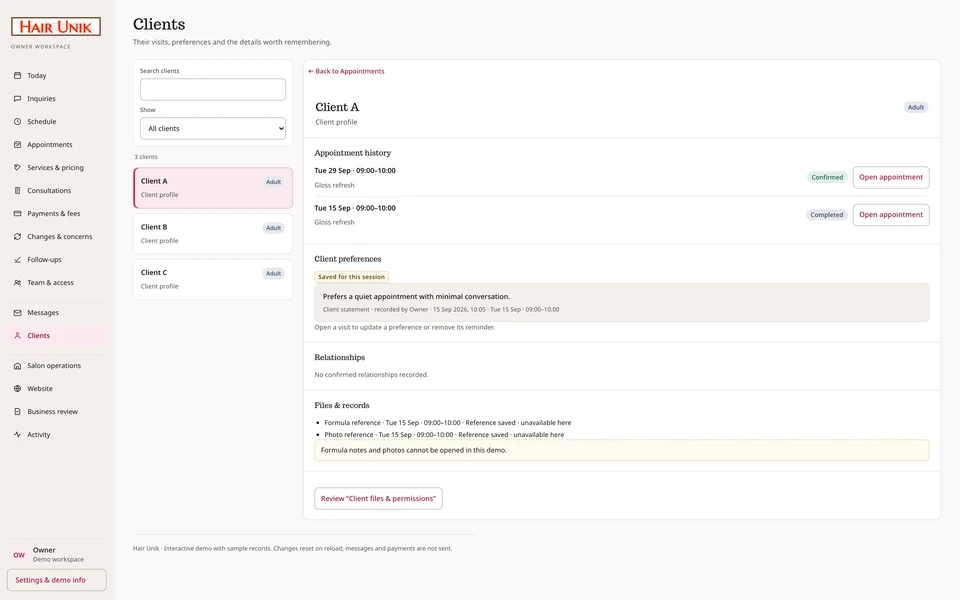Open the Website section
Image resolution: width=960 pixels, height=600 pixels.
tap(57, 388)
